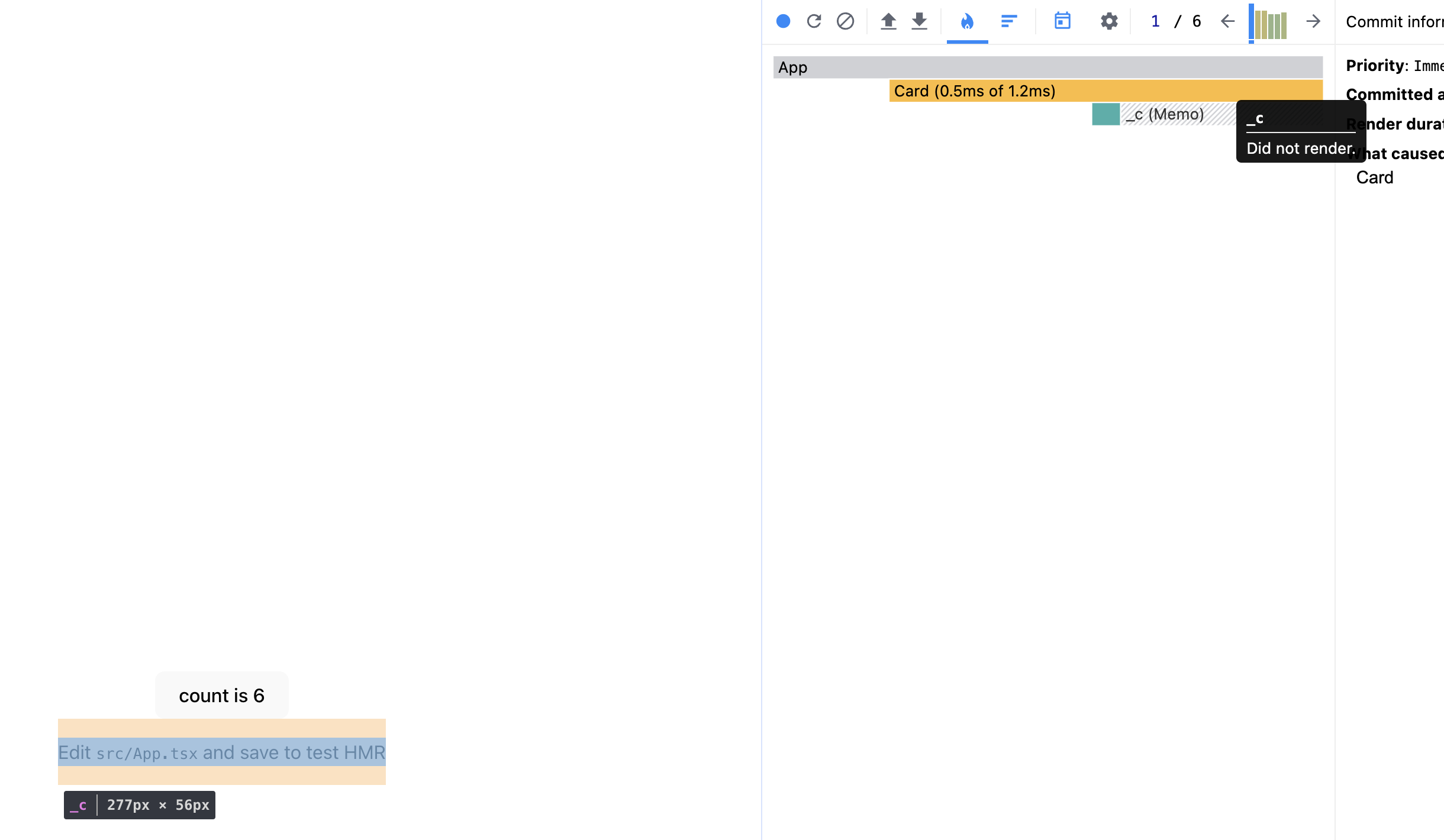Toggle the blue record profiling button
Image resolution: width=1444 pixels, height=840 pixels.
783,21
